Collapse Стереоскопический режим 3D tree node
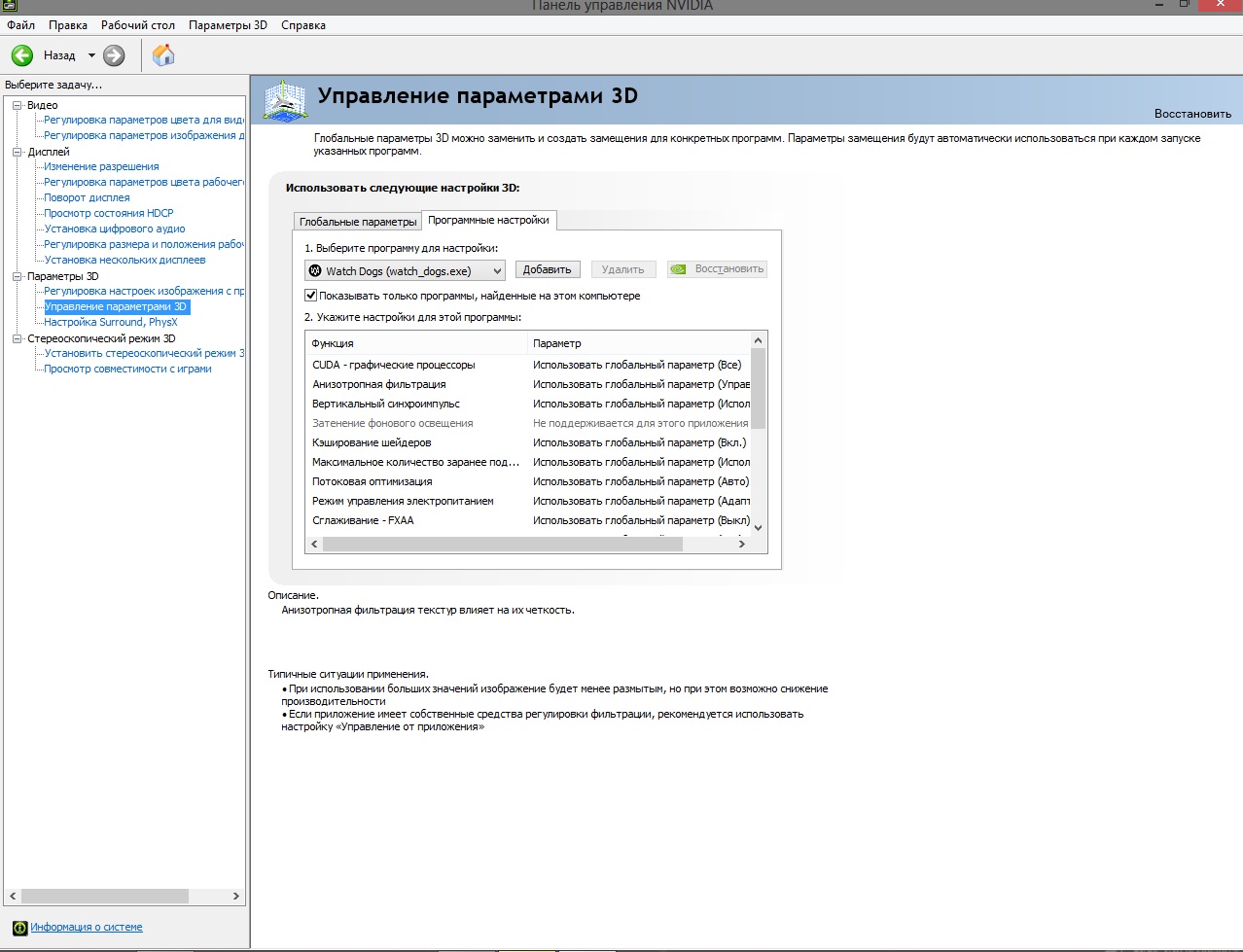Viewport: 1243px width, 952px height. click(x=18, y=338)
